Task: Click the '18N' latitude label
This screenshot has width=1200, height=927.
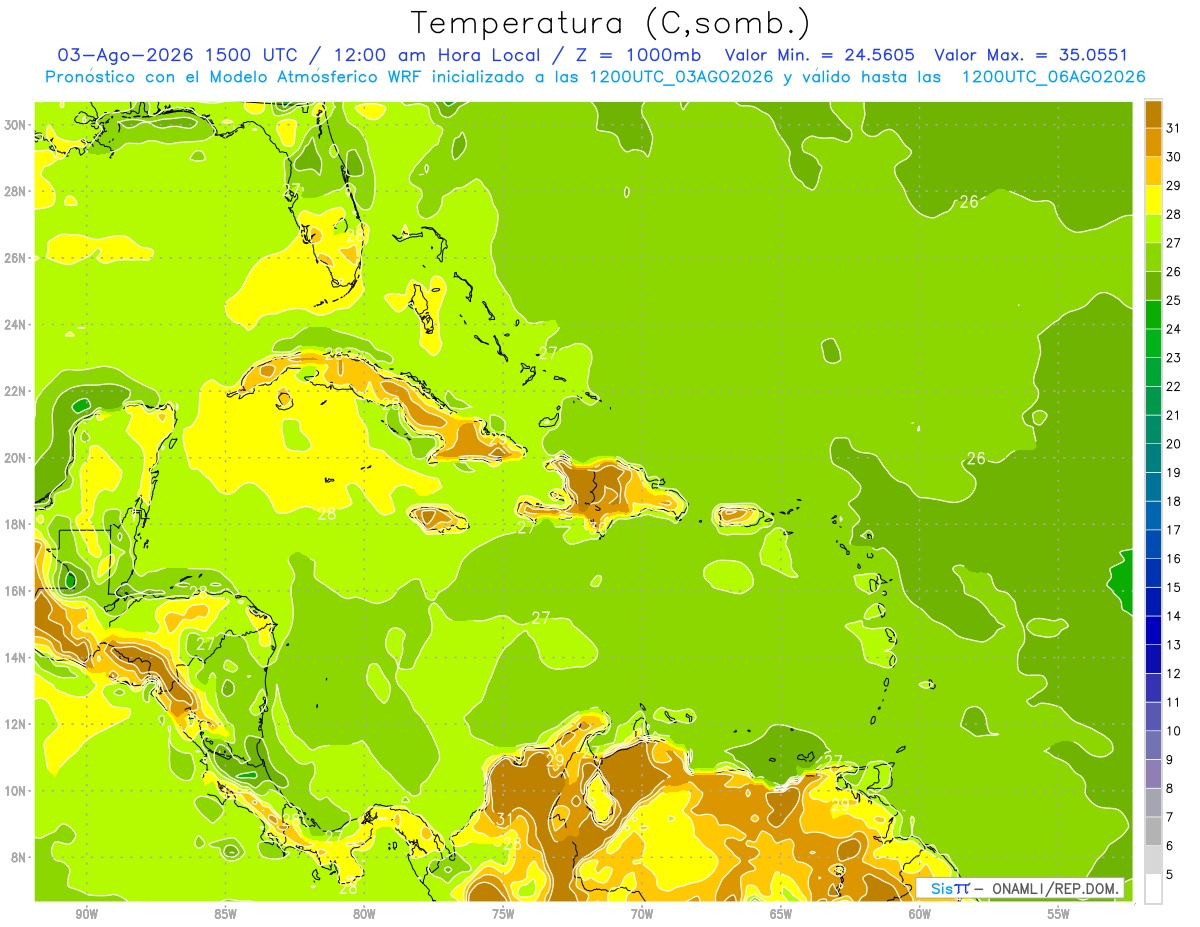Action: (x=15, y=524)
